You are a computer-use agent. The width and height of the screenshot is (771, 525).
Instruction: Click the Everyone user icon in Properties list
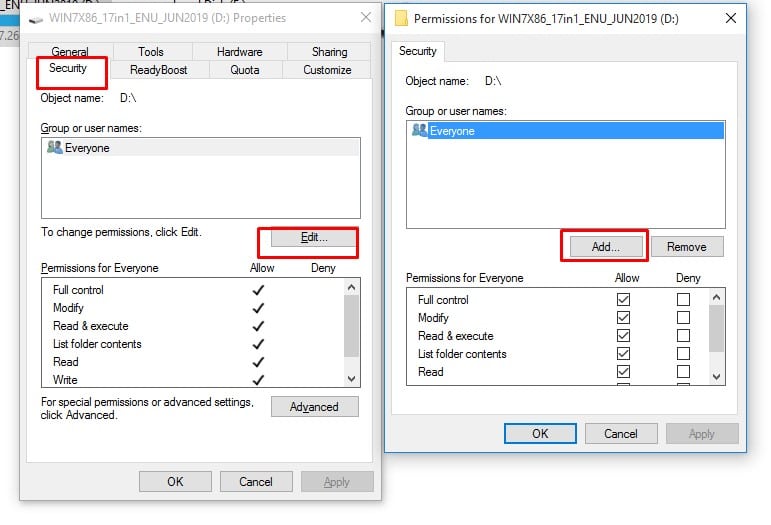[54, 148]
